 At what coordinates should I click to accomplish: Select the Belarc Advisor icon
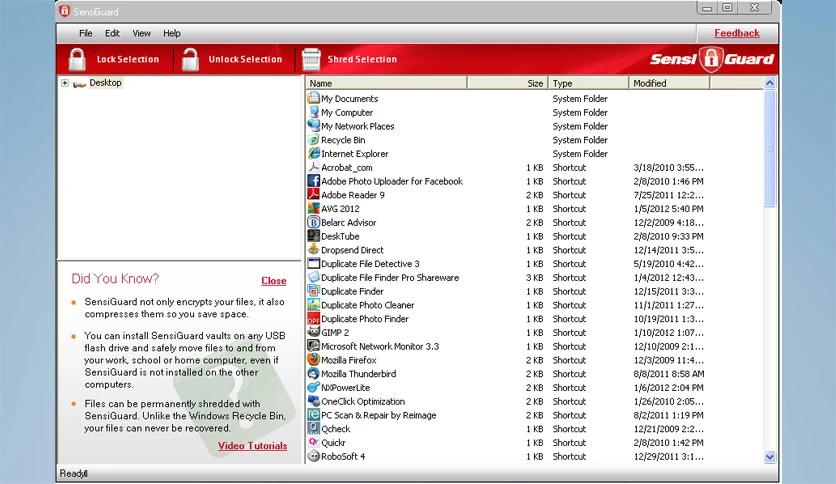pyautogui.click(x=314, y=222)
